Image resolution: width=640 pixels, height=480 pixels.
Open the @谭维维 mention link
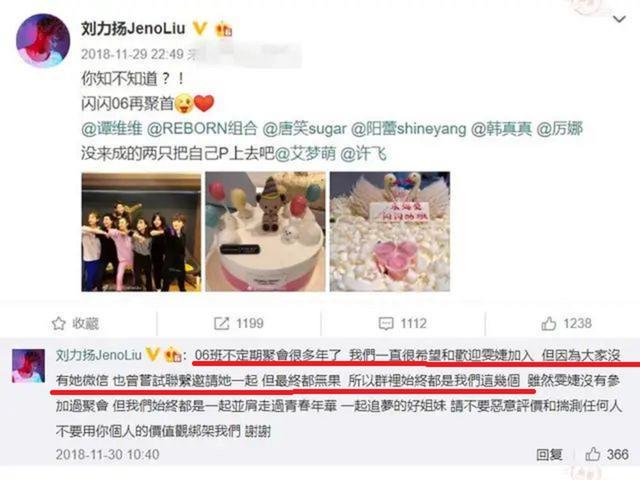click(x=112, y=129)
